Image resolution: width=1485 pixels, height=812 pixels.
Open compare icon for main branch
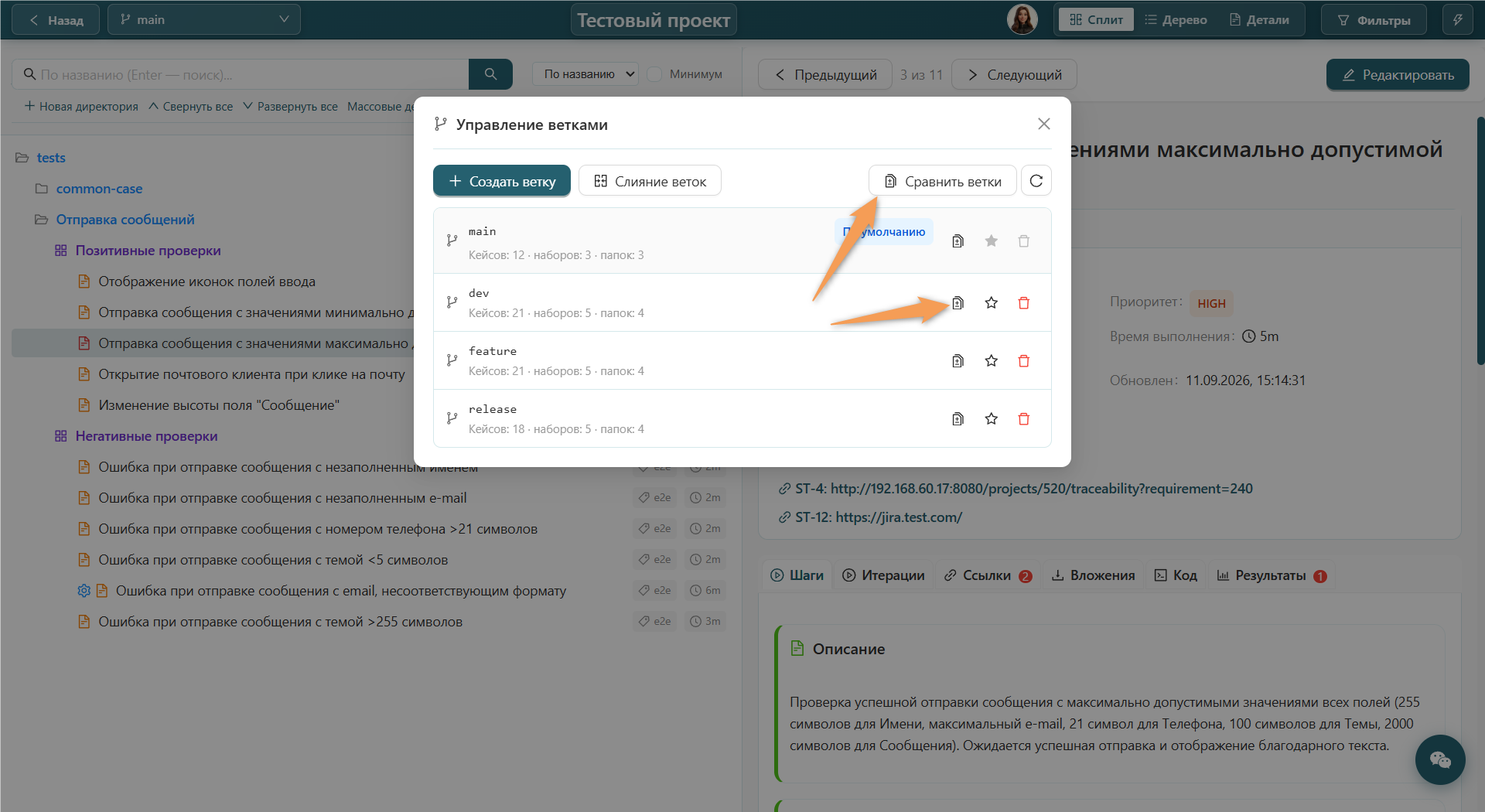tap(958, 241)
